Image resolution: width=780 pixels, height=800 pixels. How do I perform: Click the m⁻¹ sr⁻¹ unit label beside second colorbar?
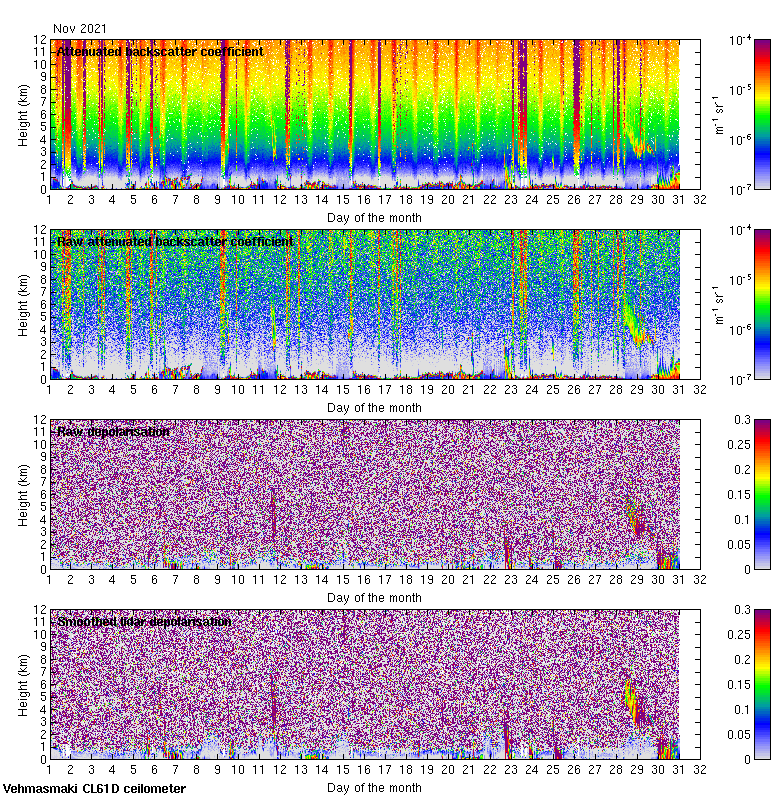[x=719, y=304]
